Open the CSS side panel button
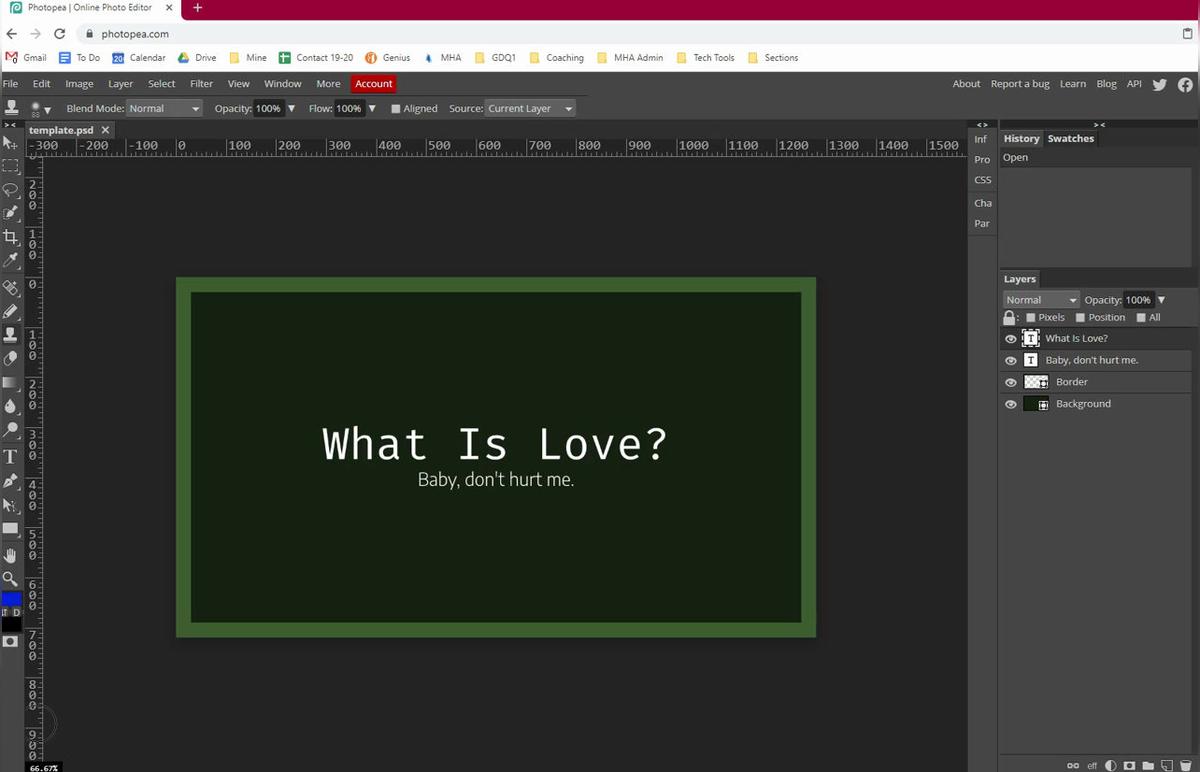The height and width of the screenshot is (772, 1200). click(x=982, y=180)
